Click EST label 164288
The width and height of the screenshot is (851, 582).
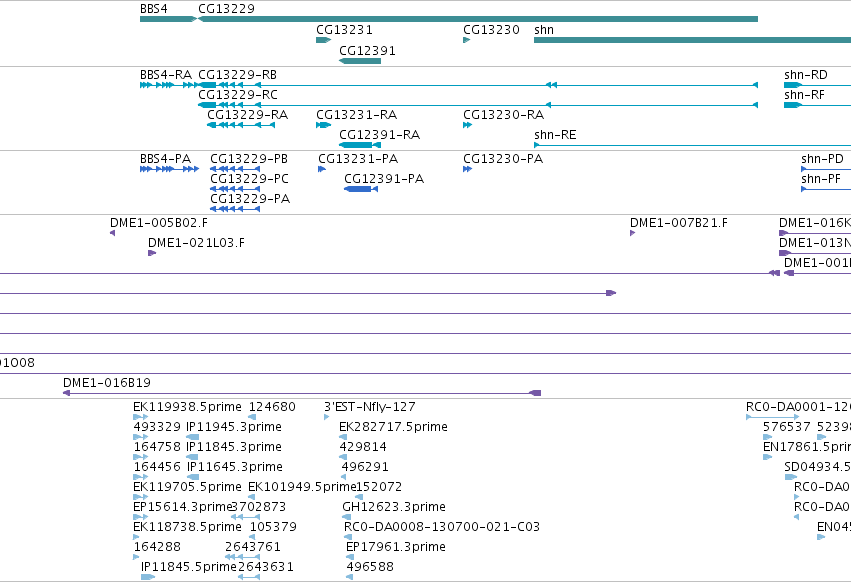click(157, 548)
